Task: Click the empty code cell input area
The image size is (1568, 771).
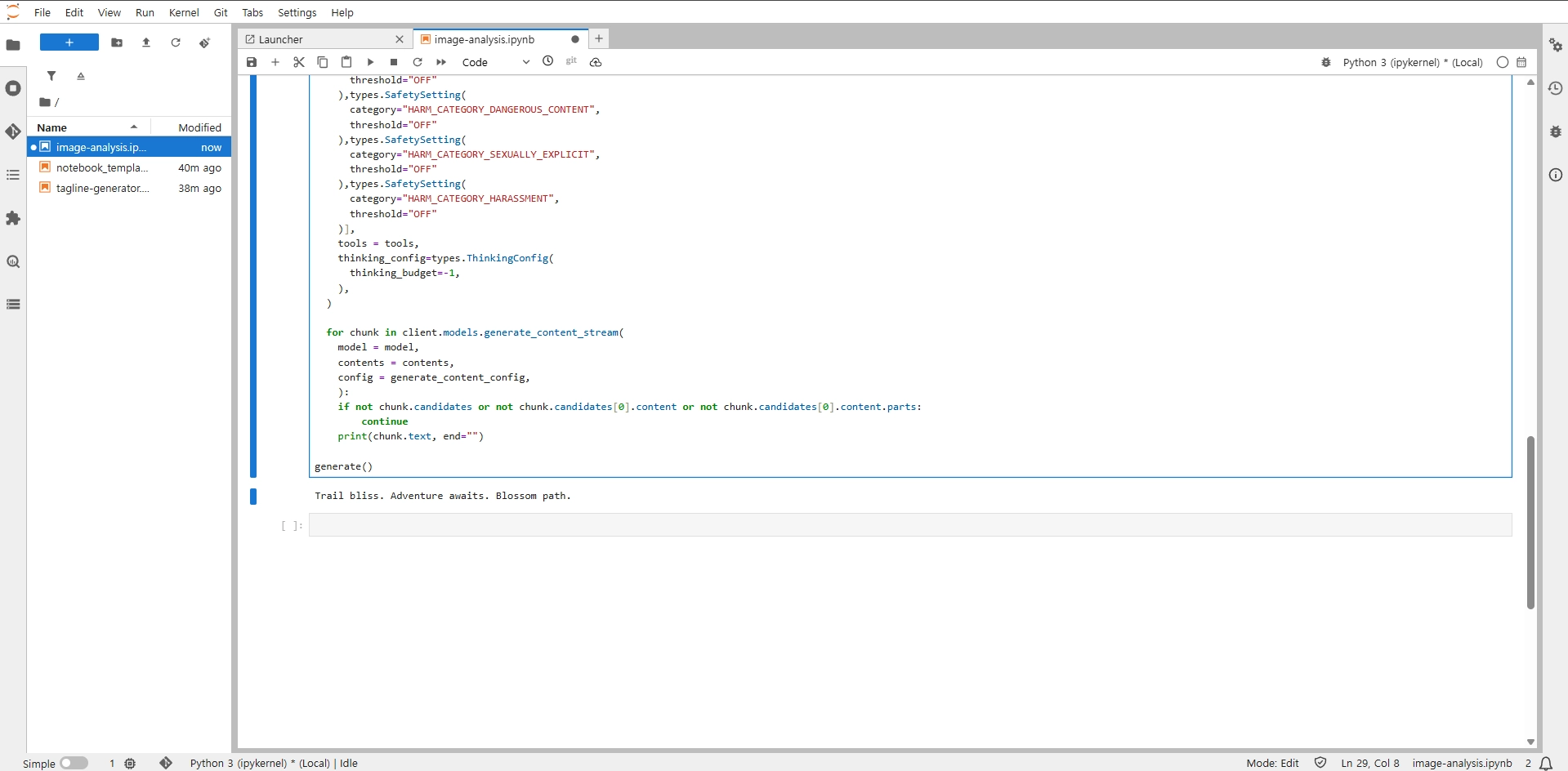Action: pos(910,525)
